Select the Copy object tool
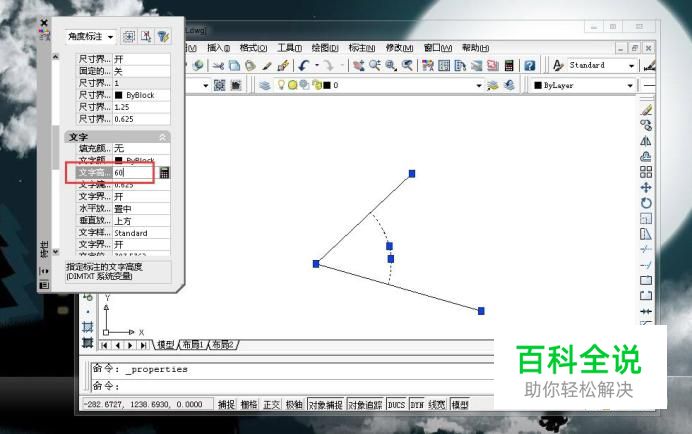This screenshot has height=434, width=692. pyautogui.click(x=646, y=125)
